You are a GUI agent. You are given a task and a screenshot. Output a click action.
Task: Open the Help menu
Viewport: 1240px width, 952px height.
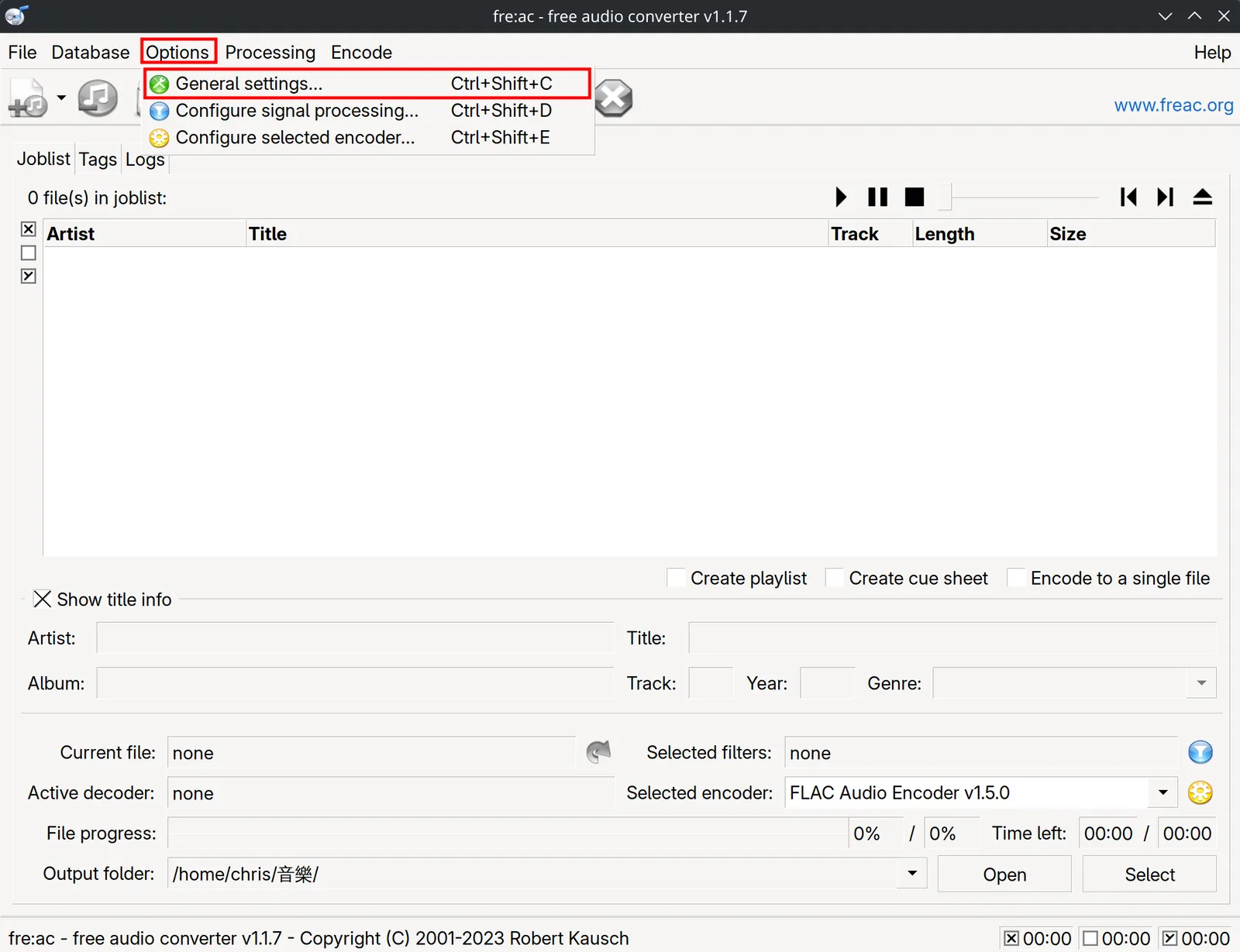click(x=1212, y=52)
